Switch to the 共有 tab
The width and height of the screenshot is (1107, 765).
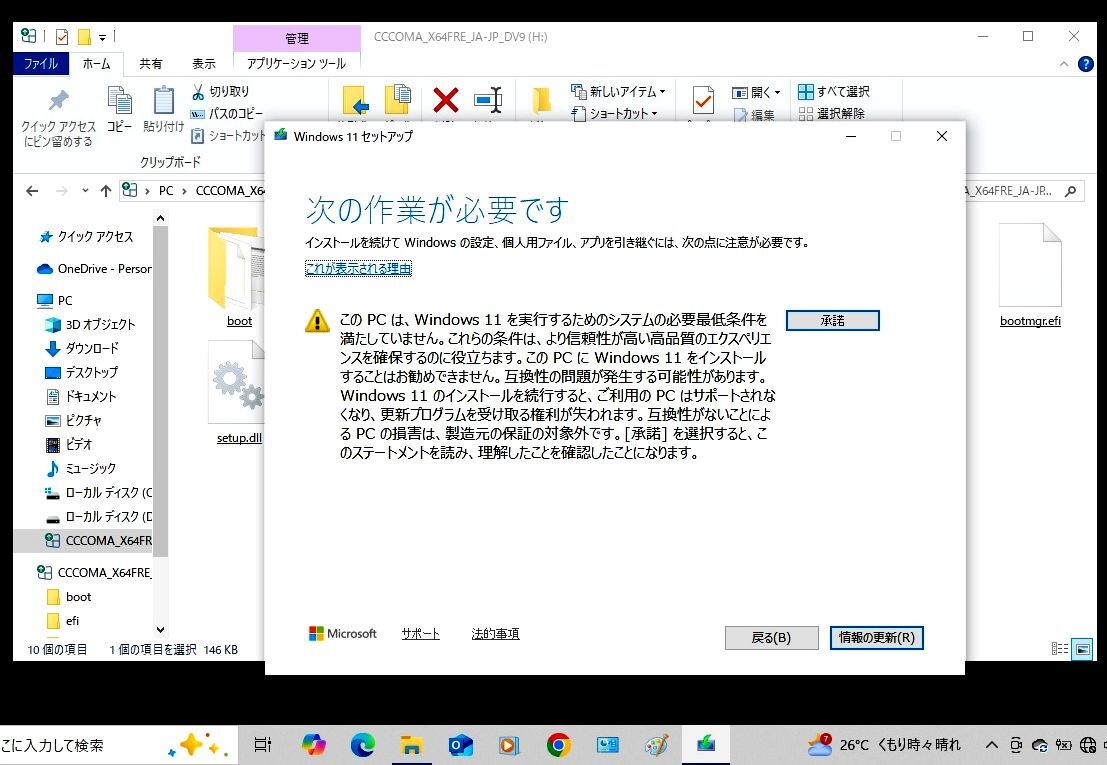[x=150, y=64]
